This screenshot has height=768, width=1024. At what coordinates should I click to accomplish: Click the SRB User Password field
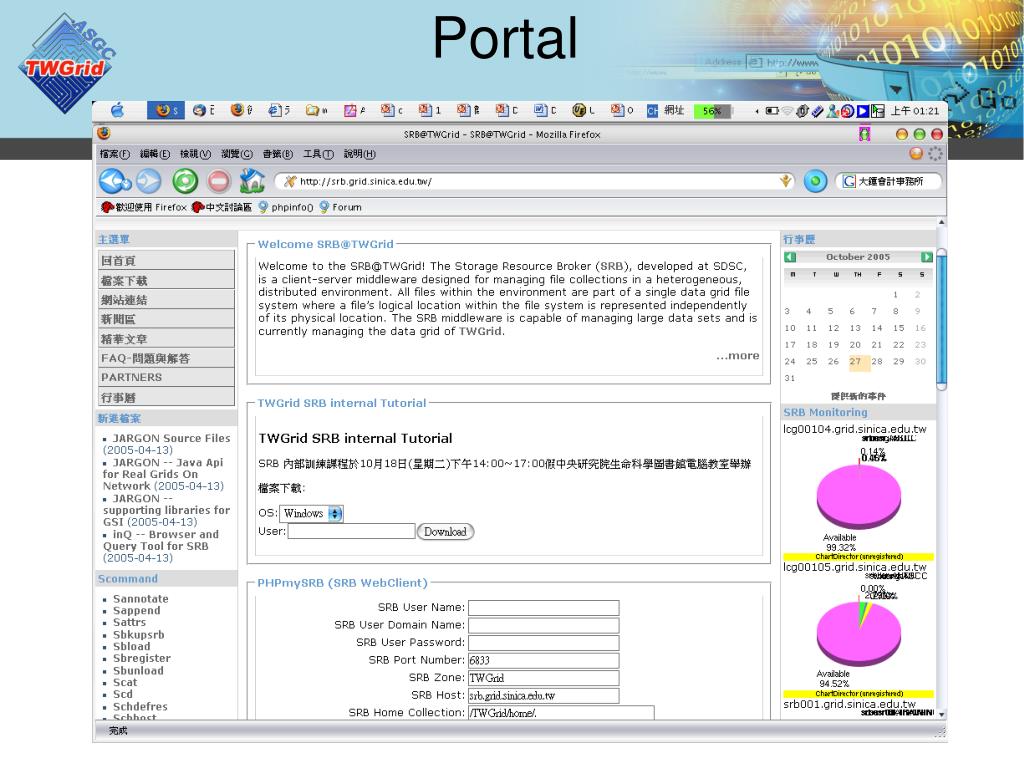coord(543,643)
